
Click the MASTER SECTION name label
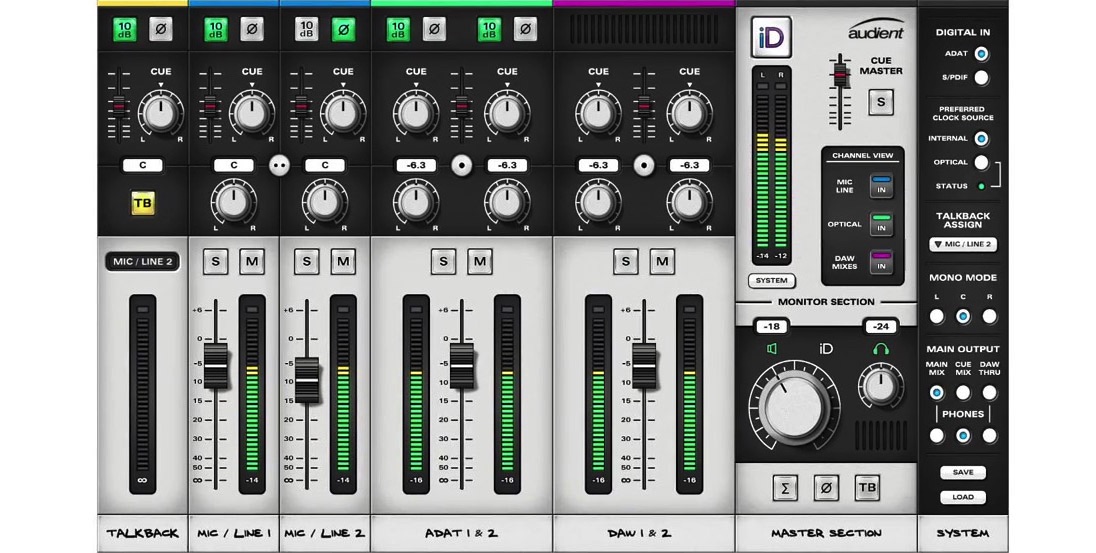[826, 533]
